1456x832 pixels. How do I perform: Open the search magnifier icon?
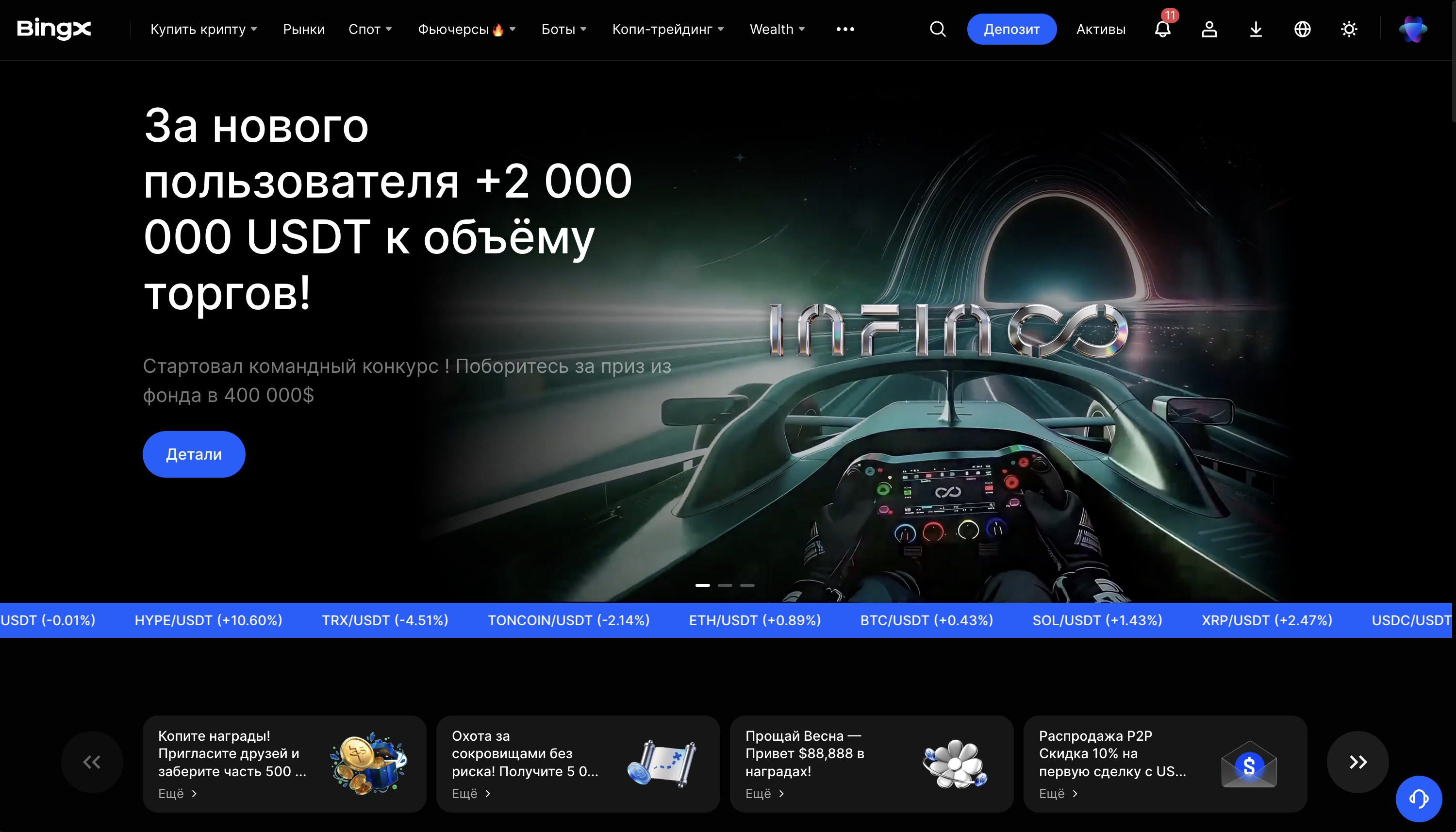(x=938, y=29)
